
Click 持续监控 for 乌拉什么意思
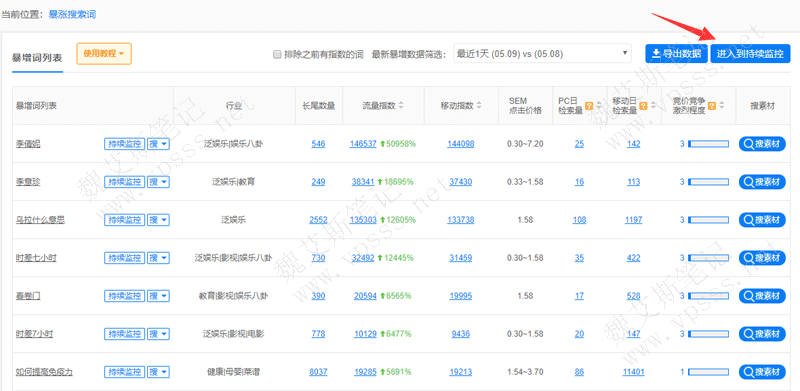[125, 220]
